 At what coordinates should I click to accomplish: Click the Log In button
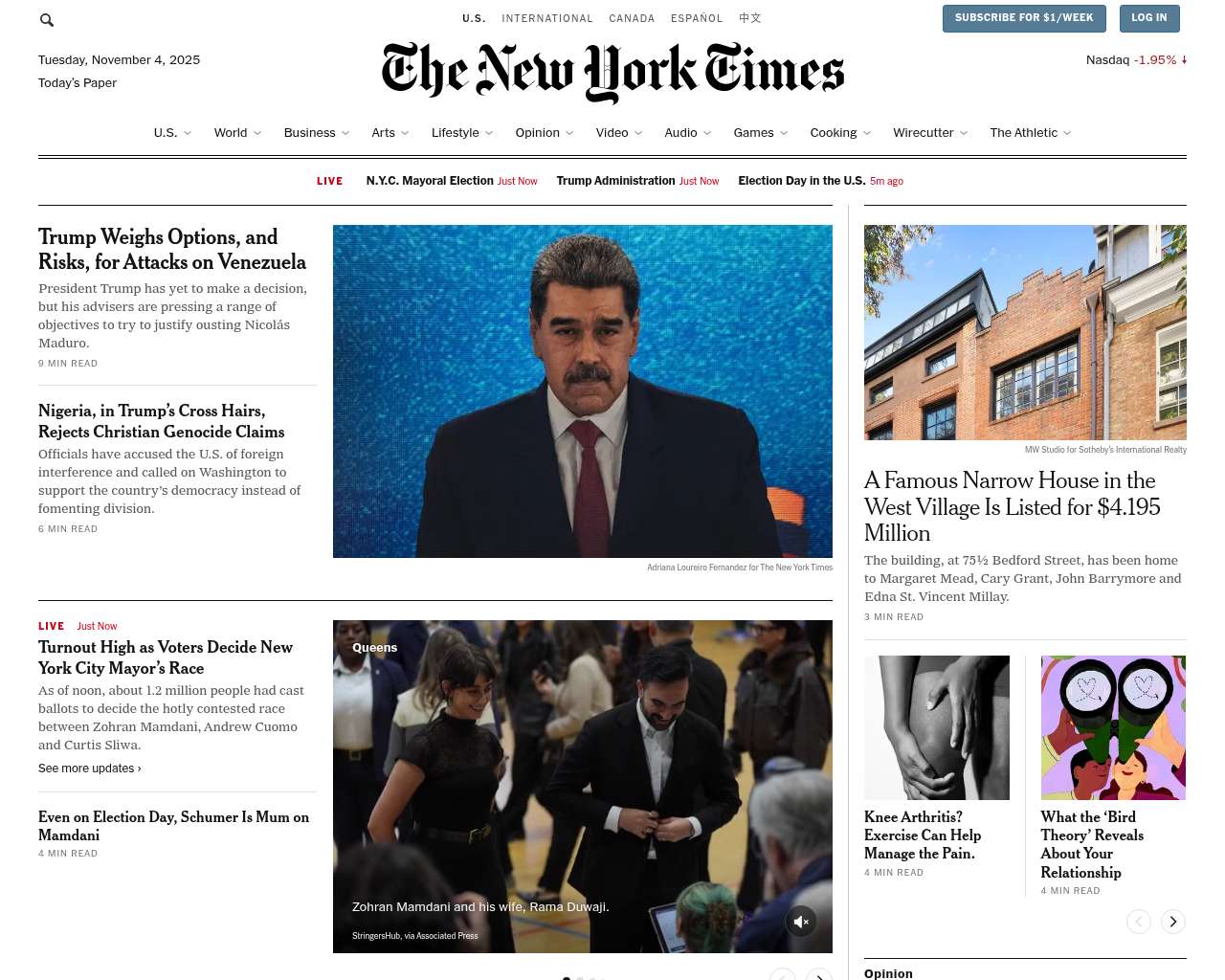[1148, 18]
